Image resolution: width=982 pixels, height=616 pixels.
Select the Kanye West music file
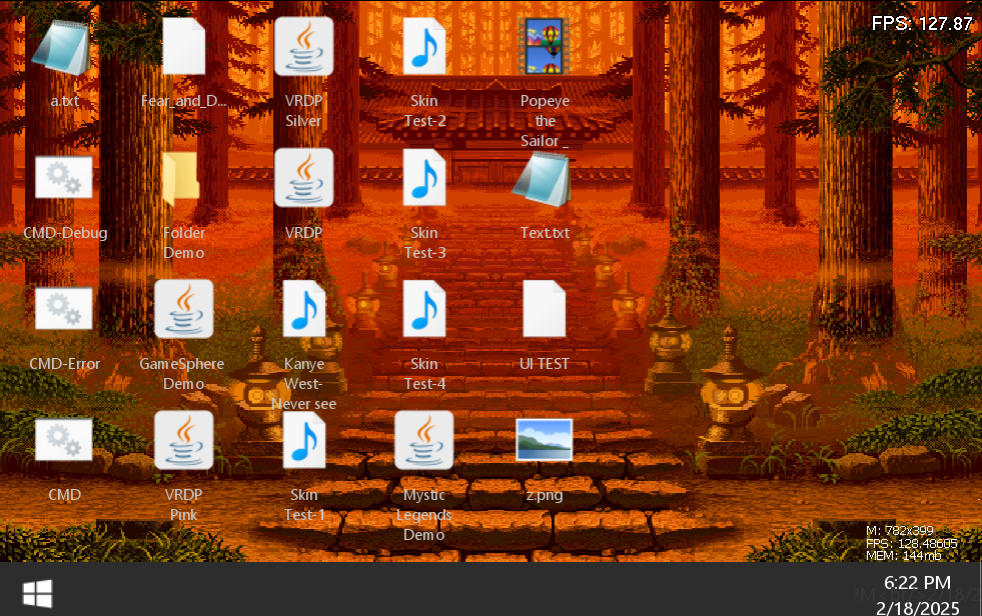coord(304,309)
